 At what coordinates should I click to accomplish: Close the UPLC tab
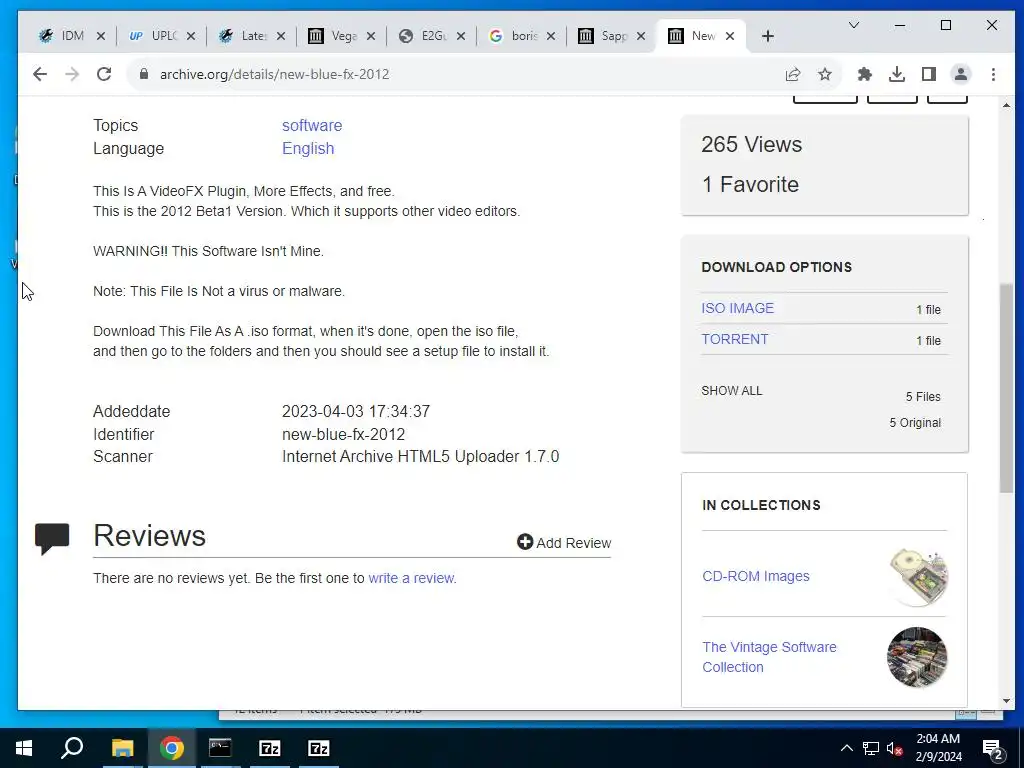pos(191,36)
